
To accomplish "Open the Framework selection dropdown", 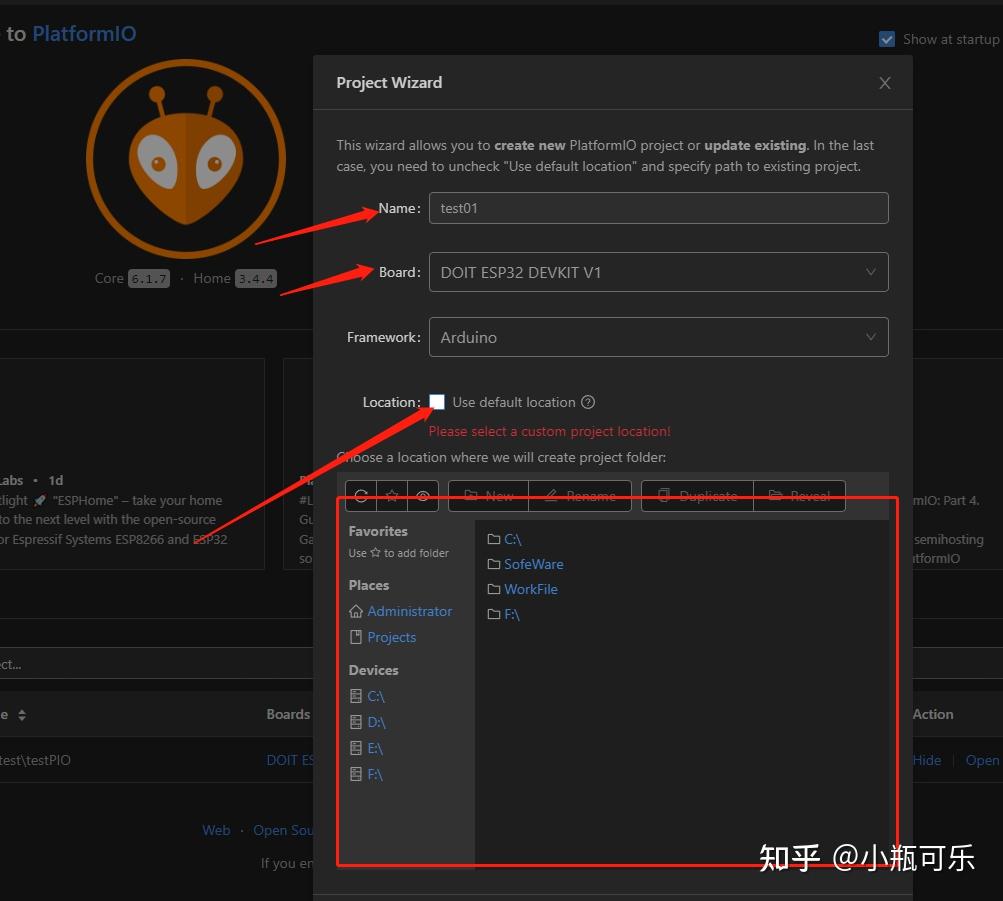I will click(658, 337).
